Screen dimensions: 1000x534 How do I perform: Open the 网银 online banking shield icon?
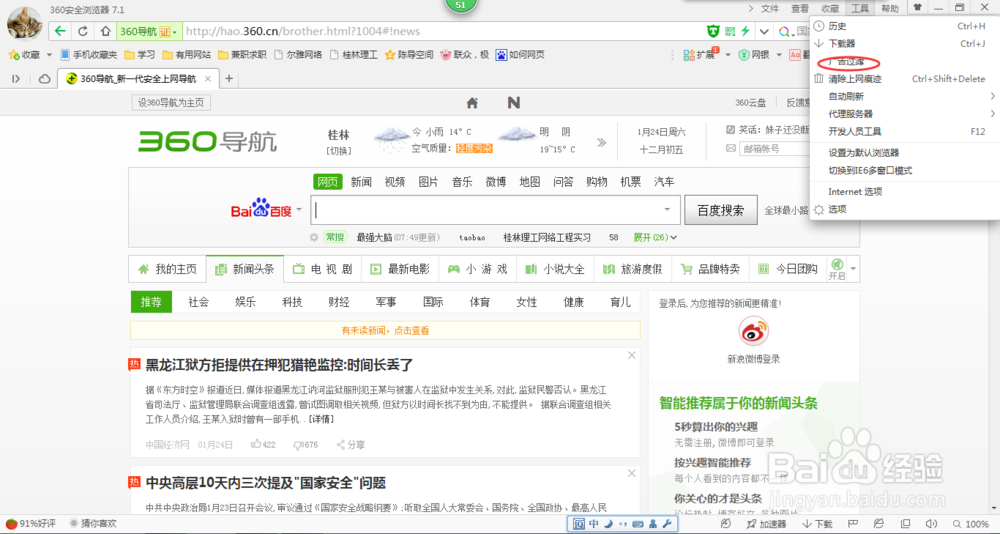click(x=744, y=55)
